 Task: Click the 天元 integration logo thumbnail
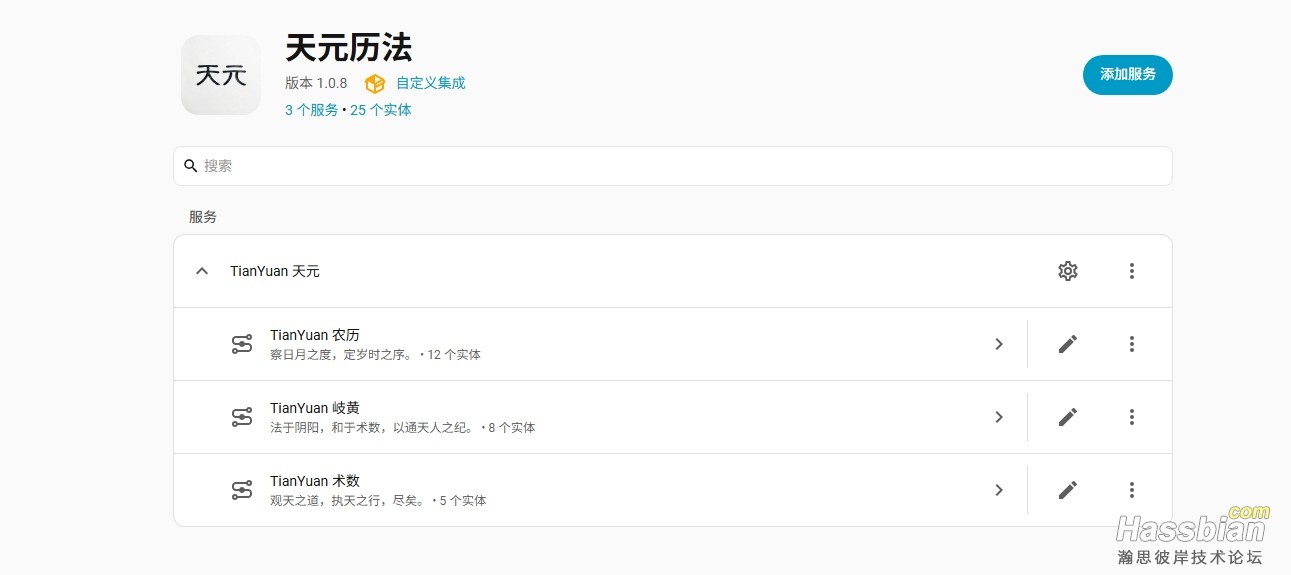(x=221, y=75)
